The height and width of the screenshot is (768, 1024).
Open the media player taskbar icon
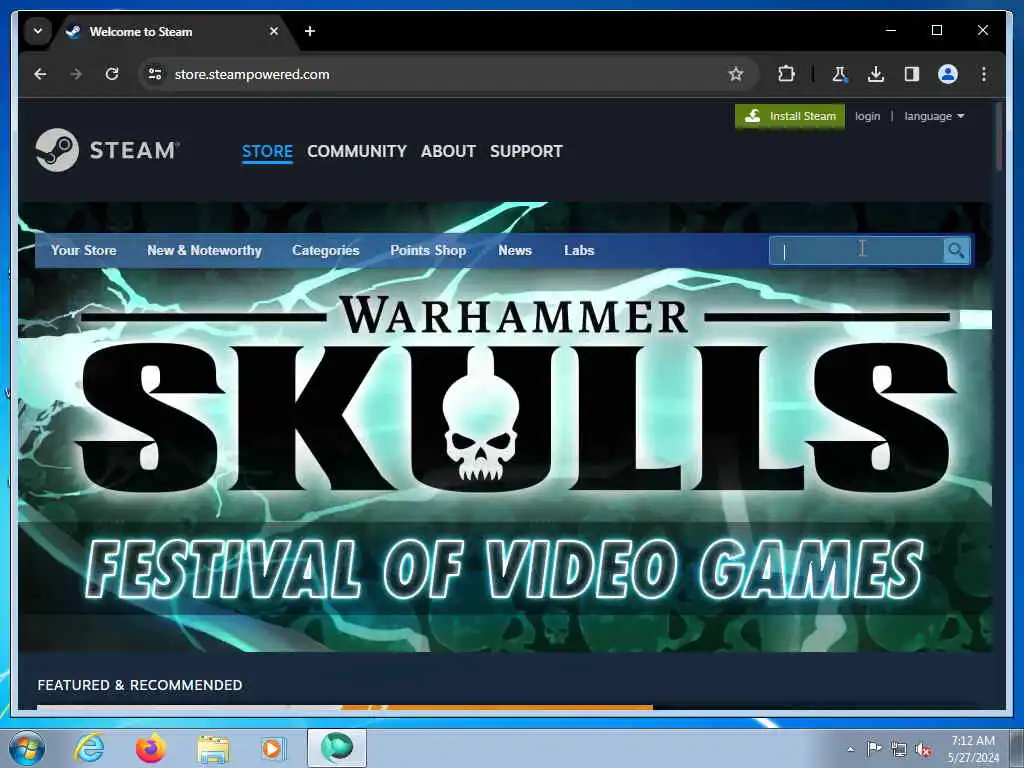273,748
